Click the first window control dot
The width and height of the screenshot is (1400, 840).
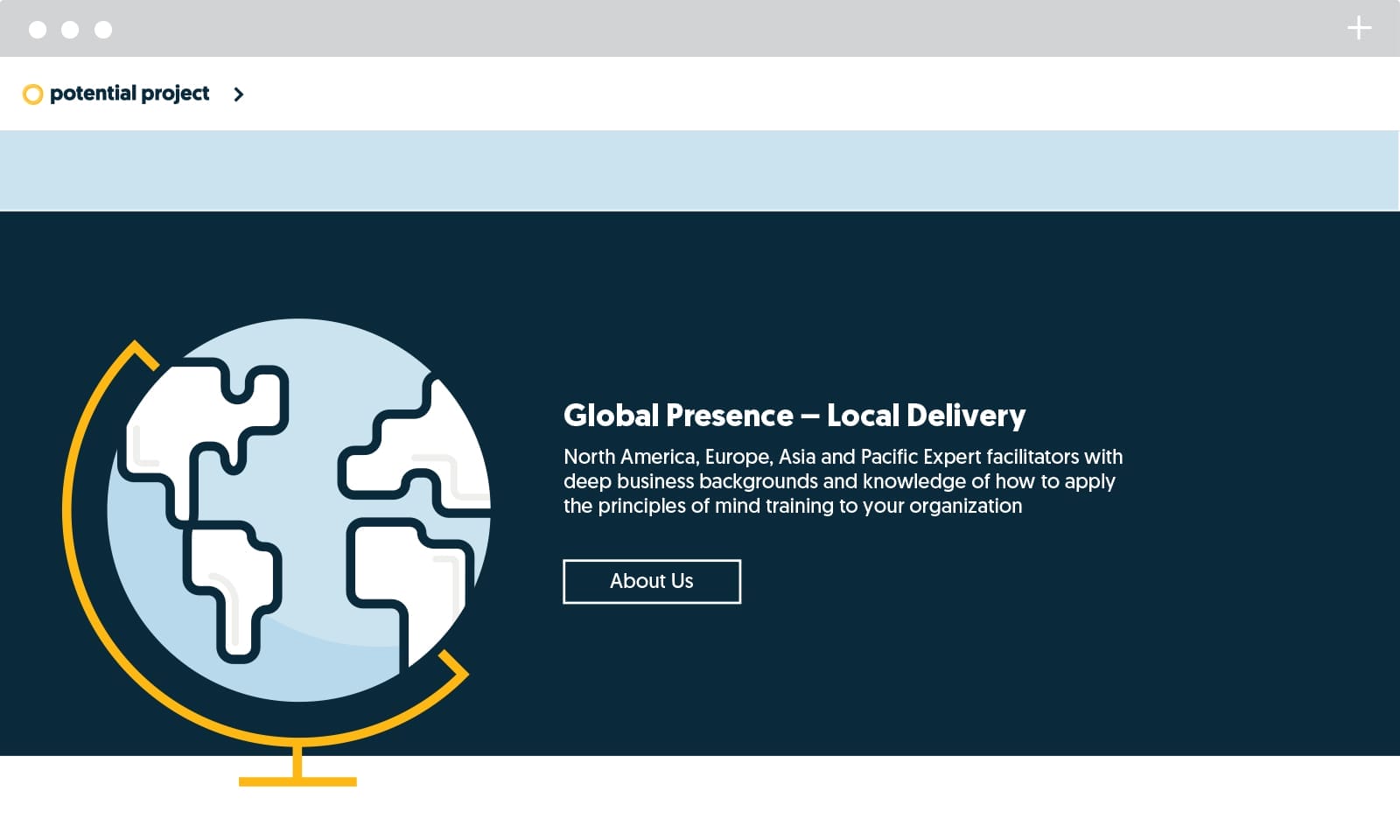coord(38,30)
